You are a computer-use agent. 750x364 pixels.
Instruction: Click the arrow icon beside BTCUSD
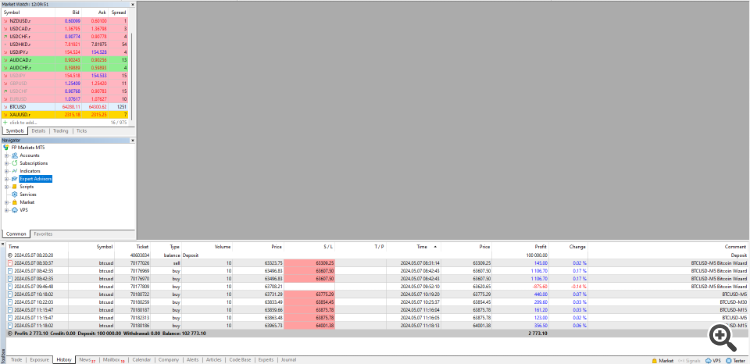6,107
